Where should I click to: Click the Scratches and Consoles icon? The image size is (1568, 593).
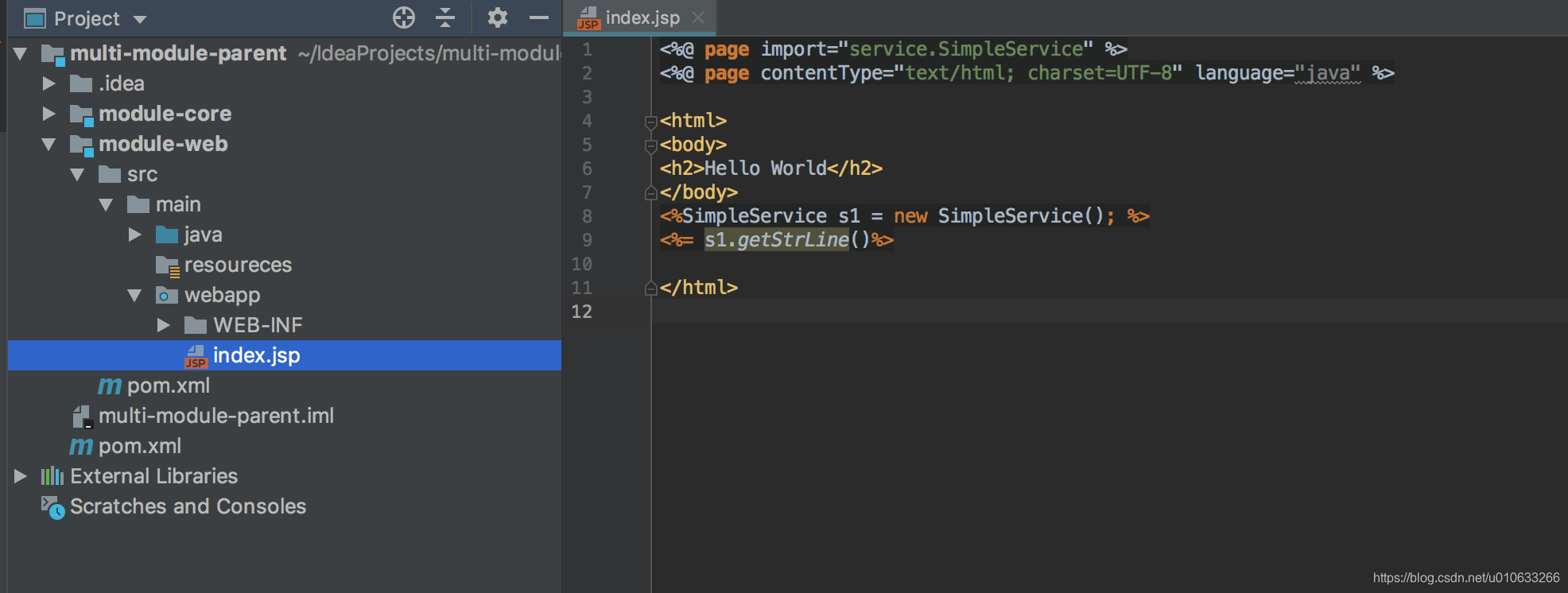point(52,507)
